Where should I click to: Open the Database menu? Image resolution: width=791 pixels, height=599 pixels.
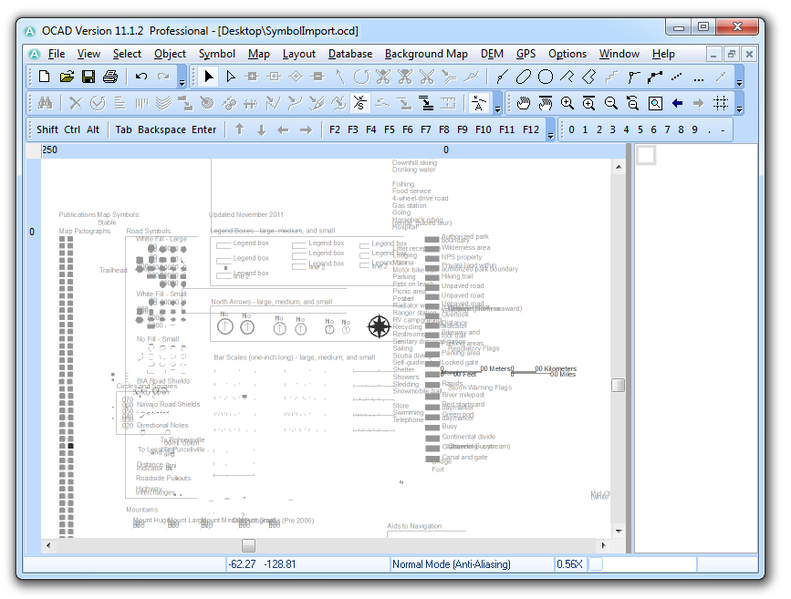tap(350, 54)
